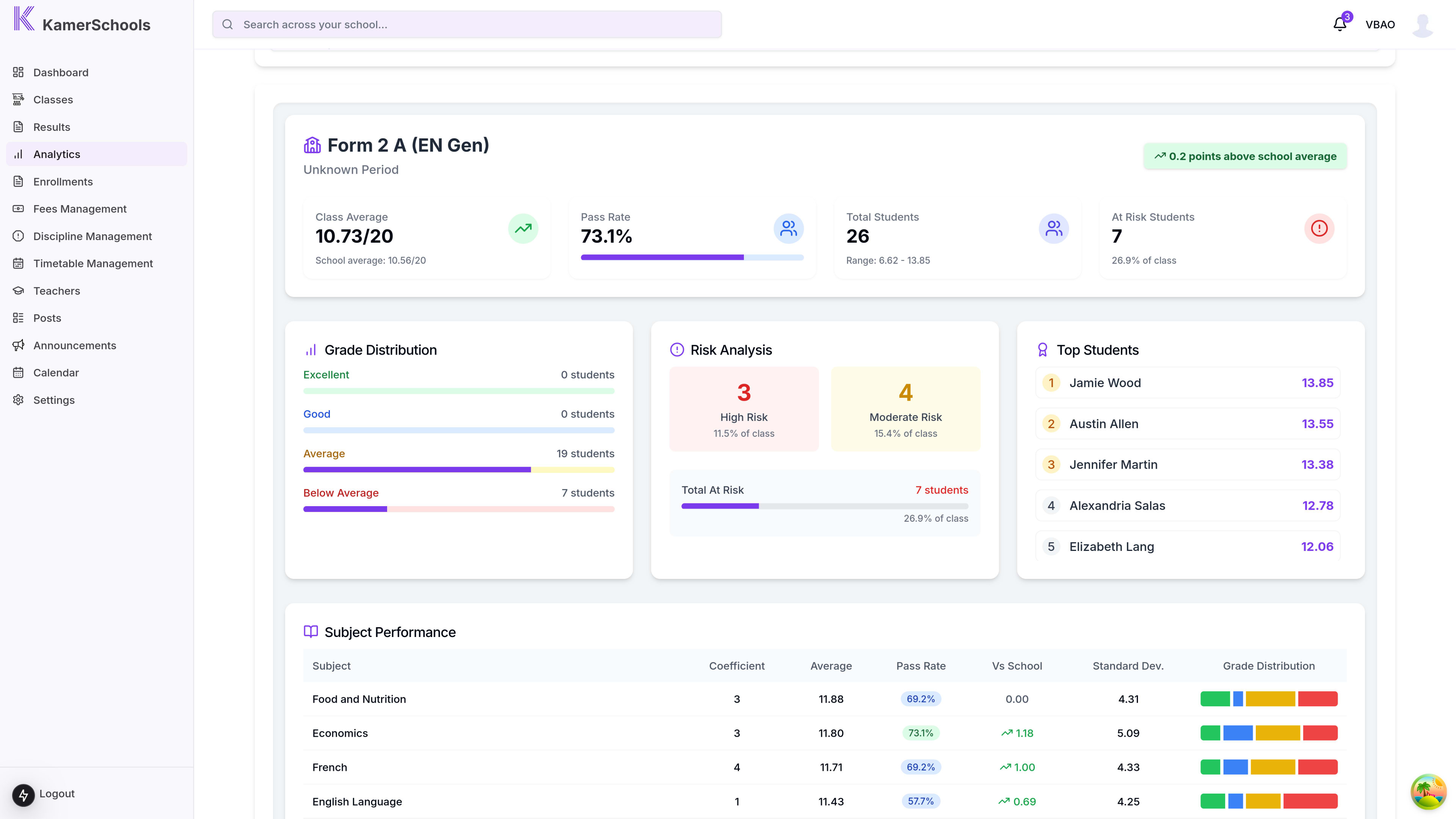Click the At Risk Students alert icon

[1319, 228]
